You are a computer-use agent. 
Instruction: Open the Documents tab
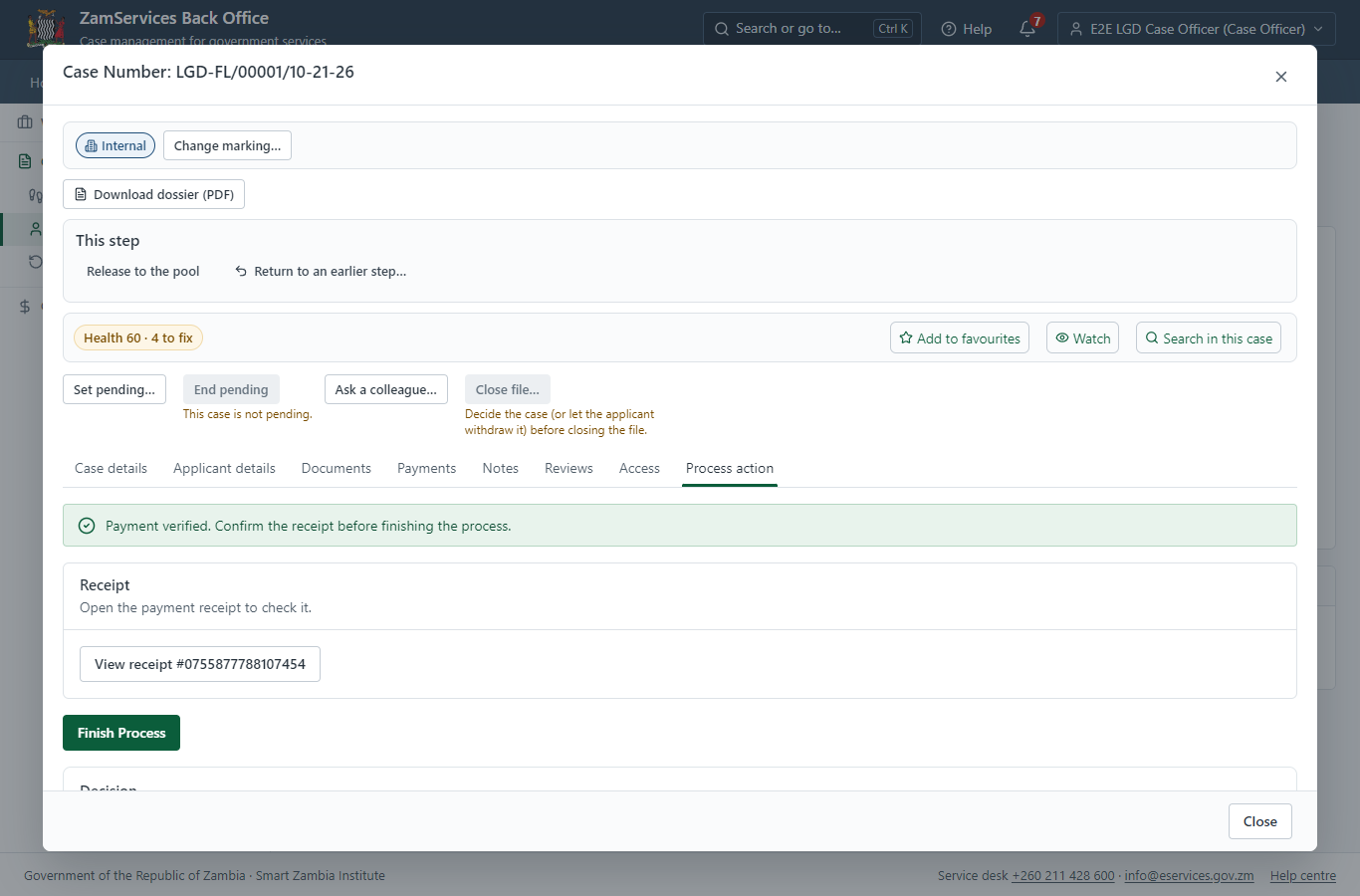point(337,469)
